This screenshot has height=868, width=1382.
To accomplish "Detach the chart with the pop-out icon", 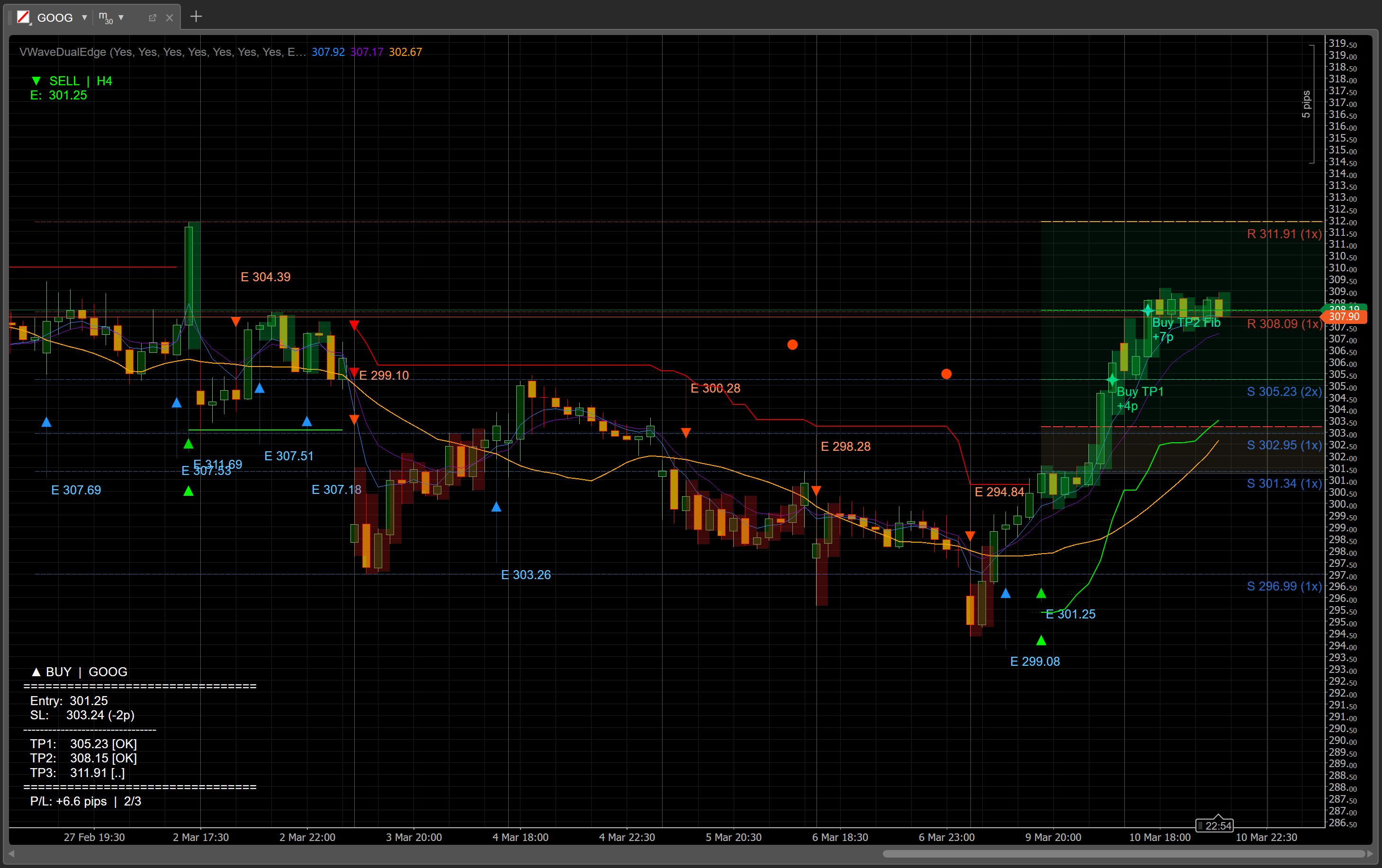I will click(x=152, y=18).
